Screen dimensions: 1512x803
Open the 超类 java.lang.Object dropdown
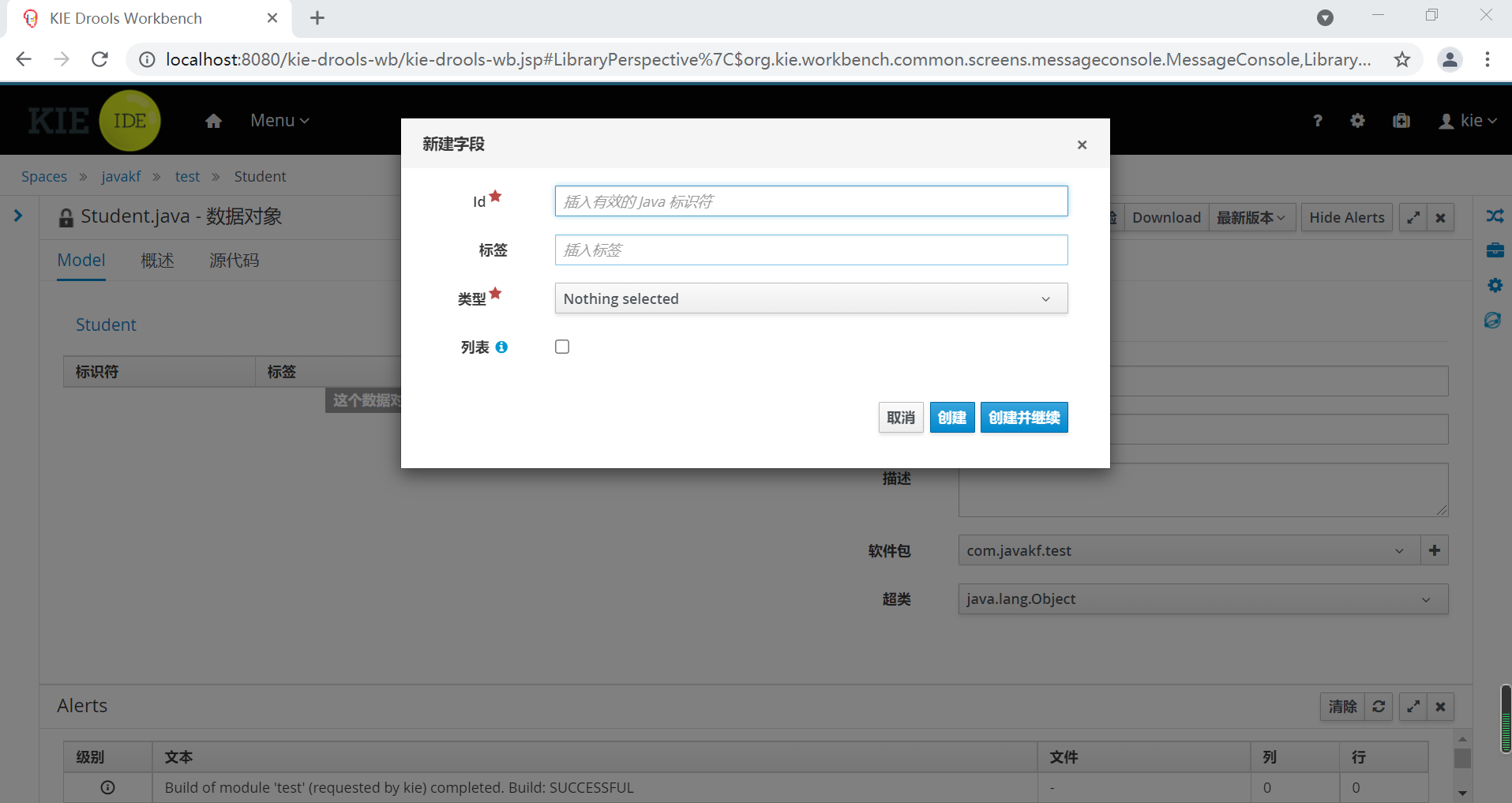[x=1203, y=598]
